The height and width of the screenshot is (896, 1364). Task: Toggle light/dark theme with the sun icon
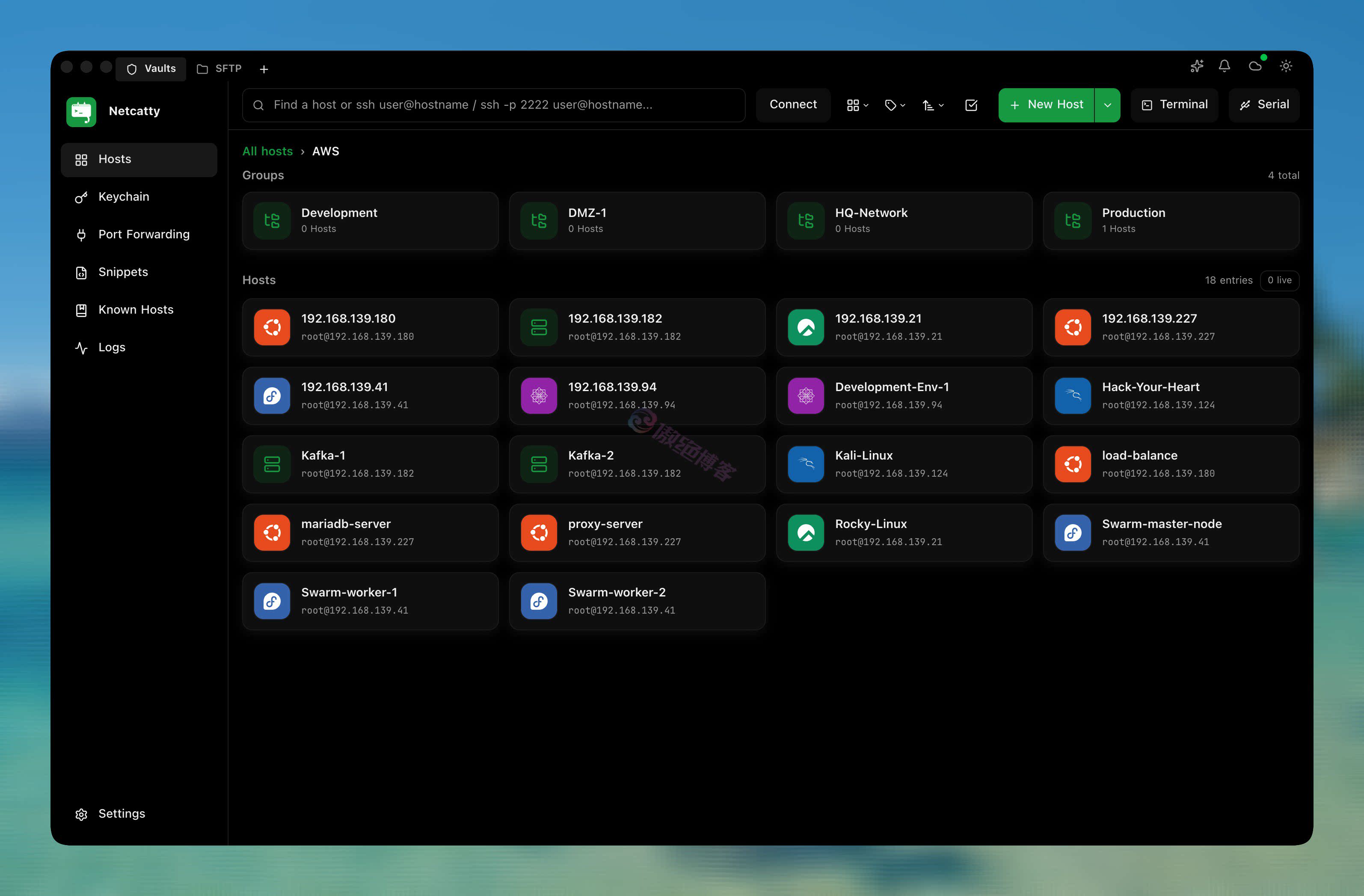[1286, 66]
